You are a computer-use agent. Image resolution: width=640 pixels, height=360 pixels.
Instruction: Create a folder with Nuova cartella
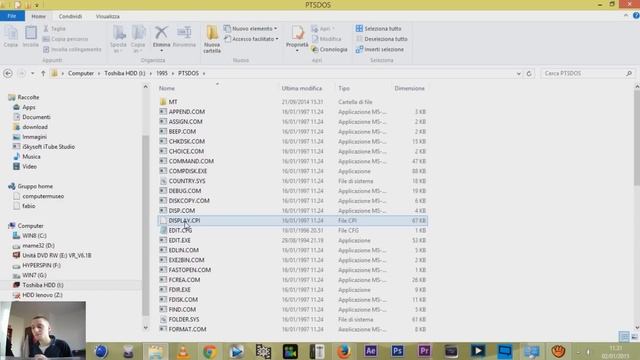(x=212, y=39)
